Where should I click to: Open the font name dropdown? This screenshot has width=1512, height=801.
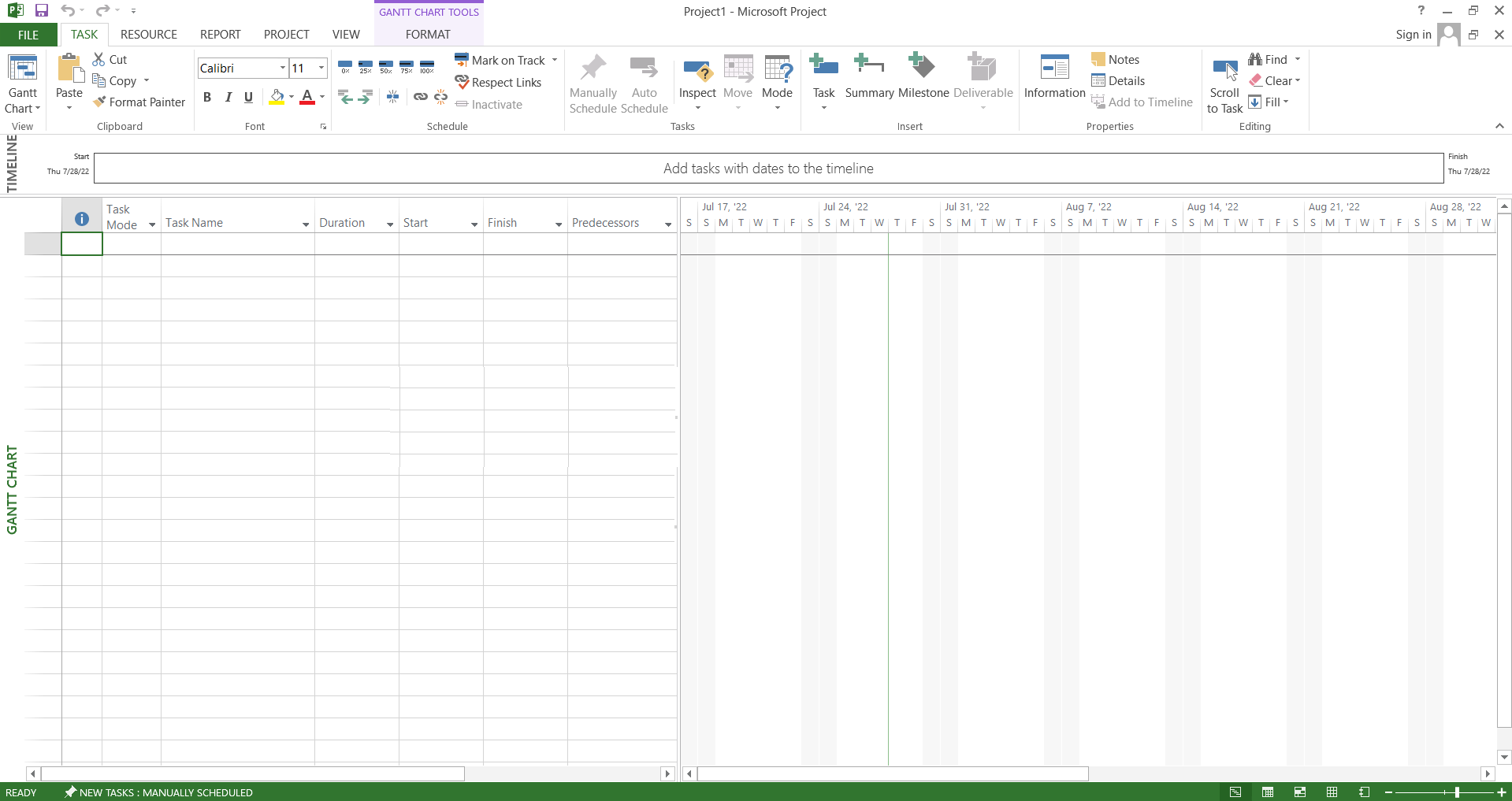[x=282, y=68]
